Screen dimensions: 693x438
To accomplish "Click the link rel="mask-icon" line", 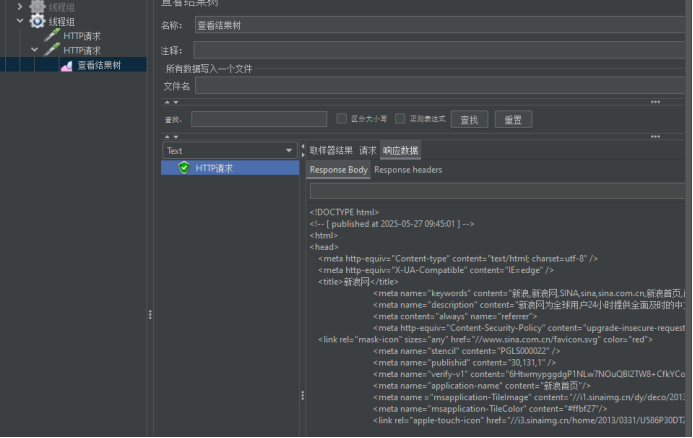I will coord(485,339).
